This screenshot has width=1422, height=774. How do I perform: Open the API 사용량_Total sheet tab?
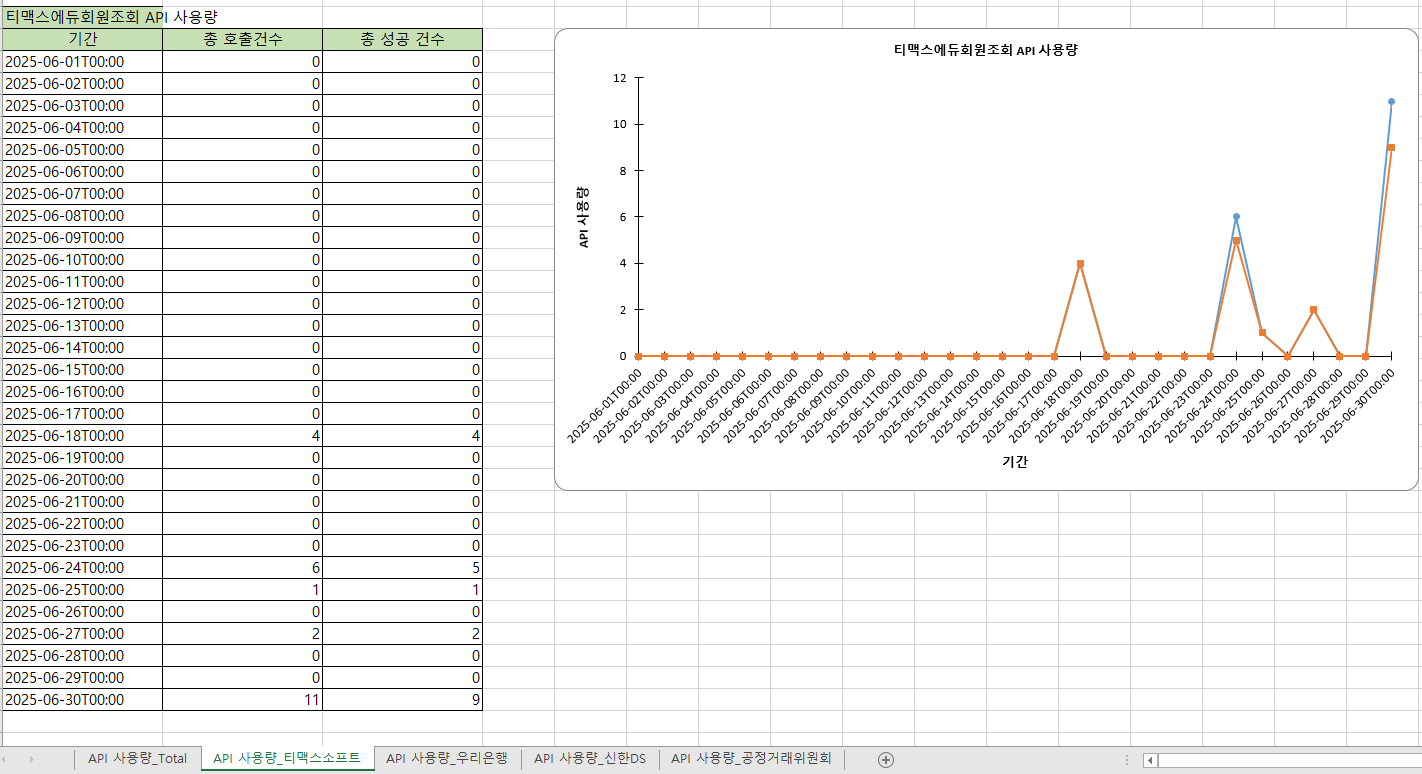tap(137, 759)
